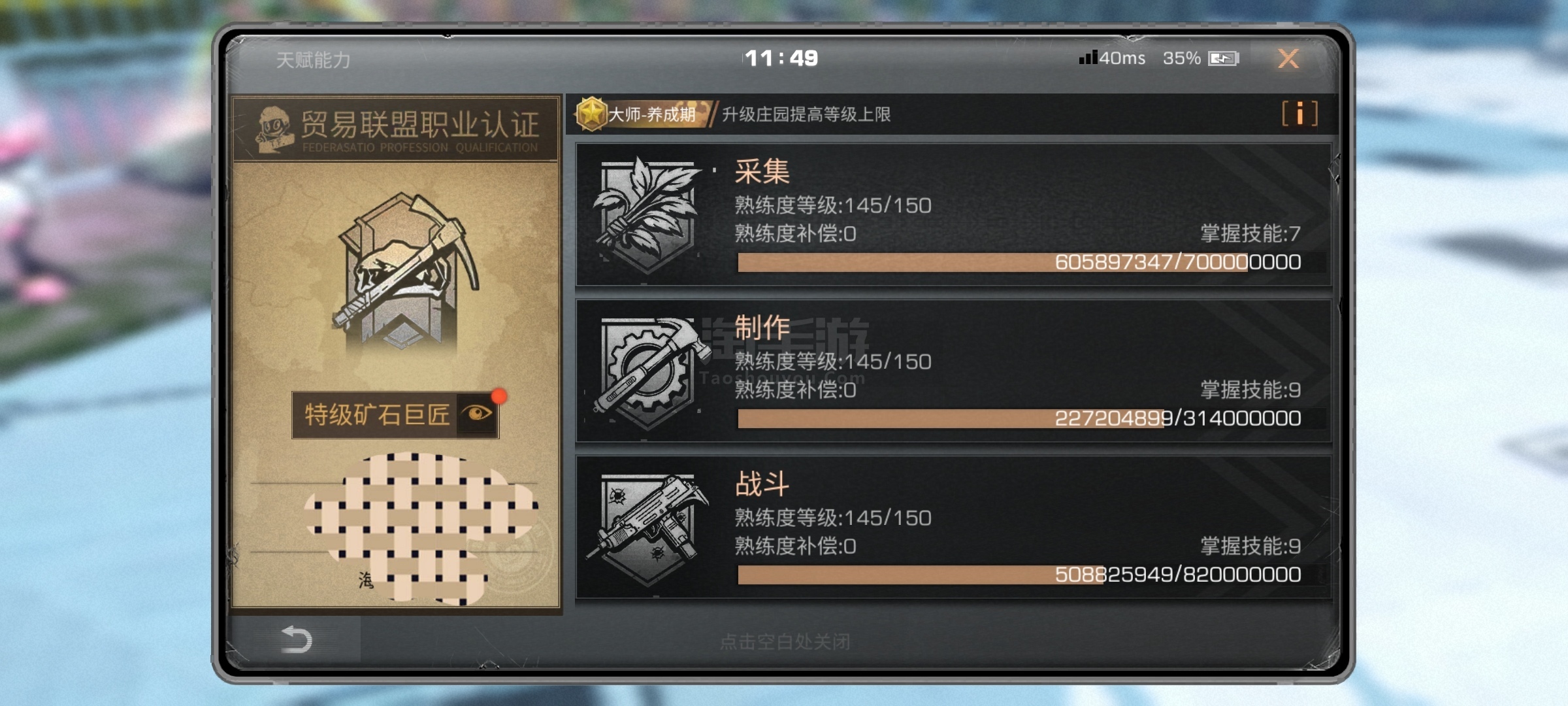Click the combat submachine gun icon
This screenshot has height=706, width=1568.
point(648,528)
